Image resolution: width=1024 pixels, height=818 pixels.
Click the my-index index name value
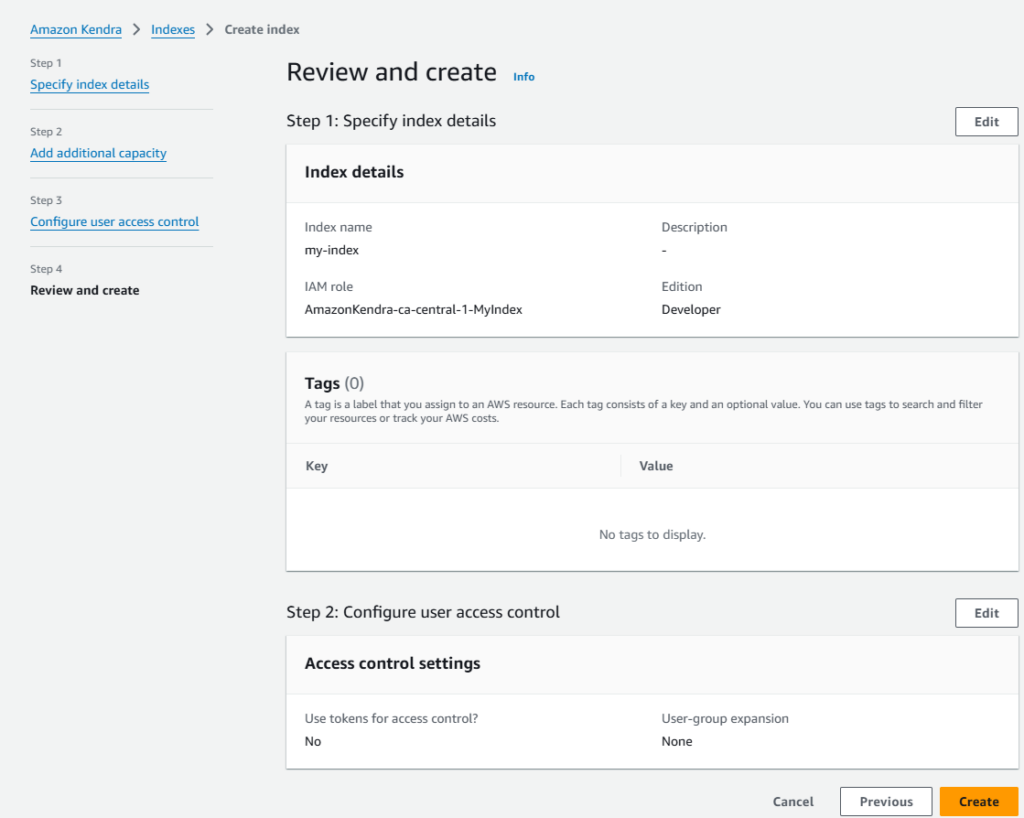click(332, 251)
